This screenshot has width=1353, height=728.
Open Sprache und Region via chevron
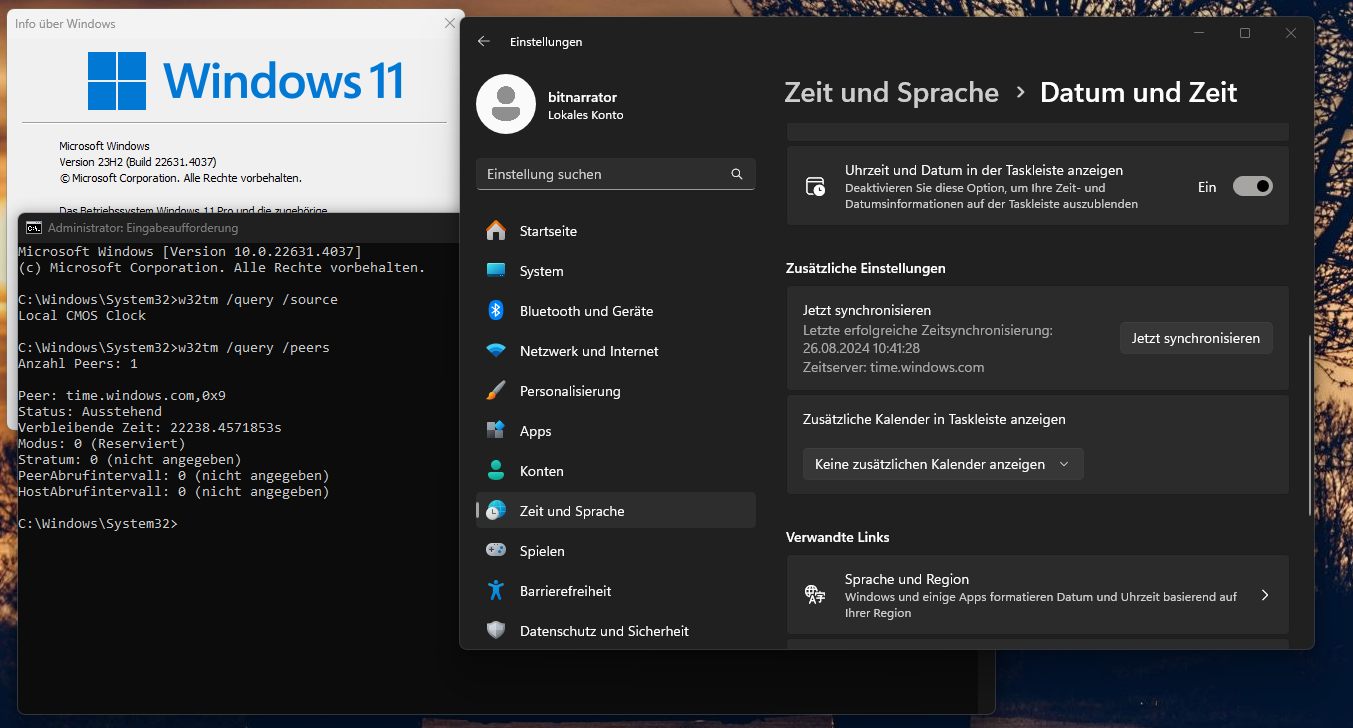click(1265, 595)
